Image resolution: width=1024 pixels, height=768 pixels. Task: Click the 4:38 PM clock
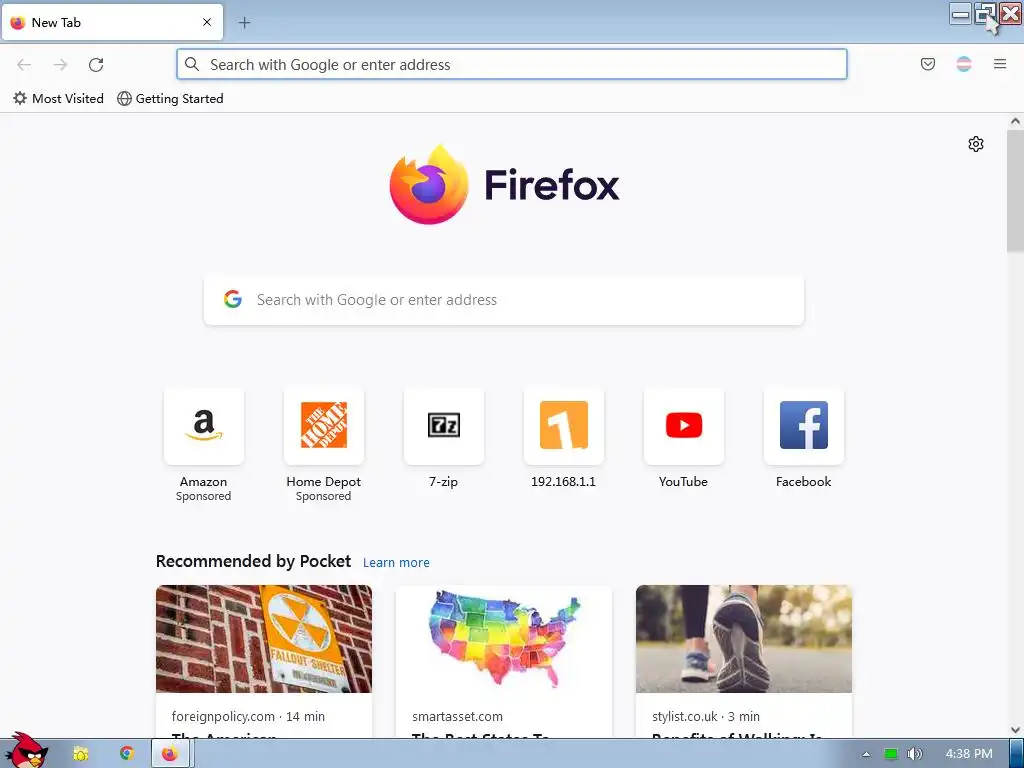click(x=969, y=754)
